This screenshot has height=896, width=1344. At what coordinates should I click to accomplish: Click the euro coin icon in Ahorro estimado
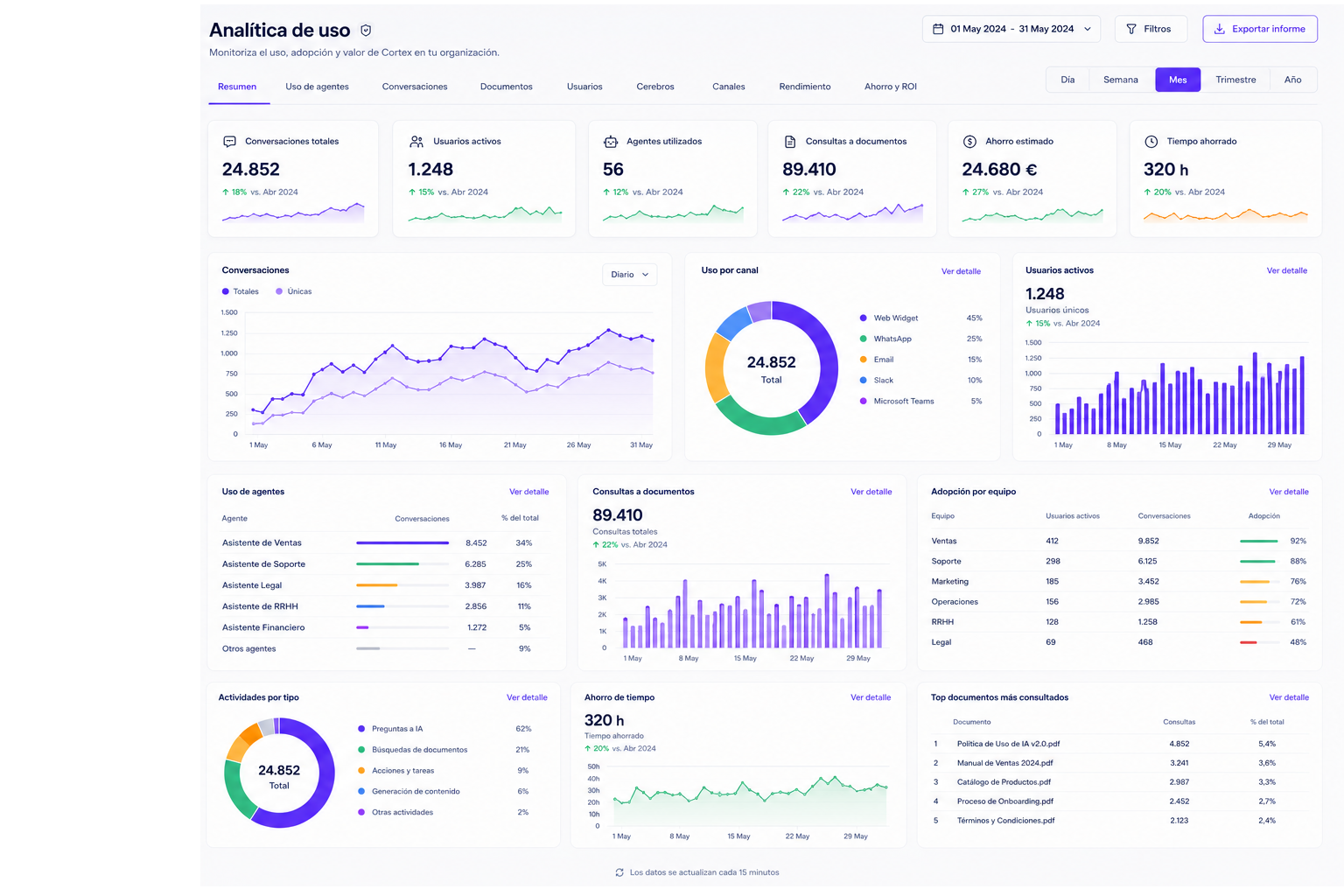[969, 141]
